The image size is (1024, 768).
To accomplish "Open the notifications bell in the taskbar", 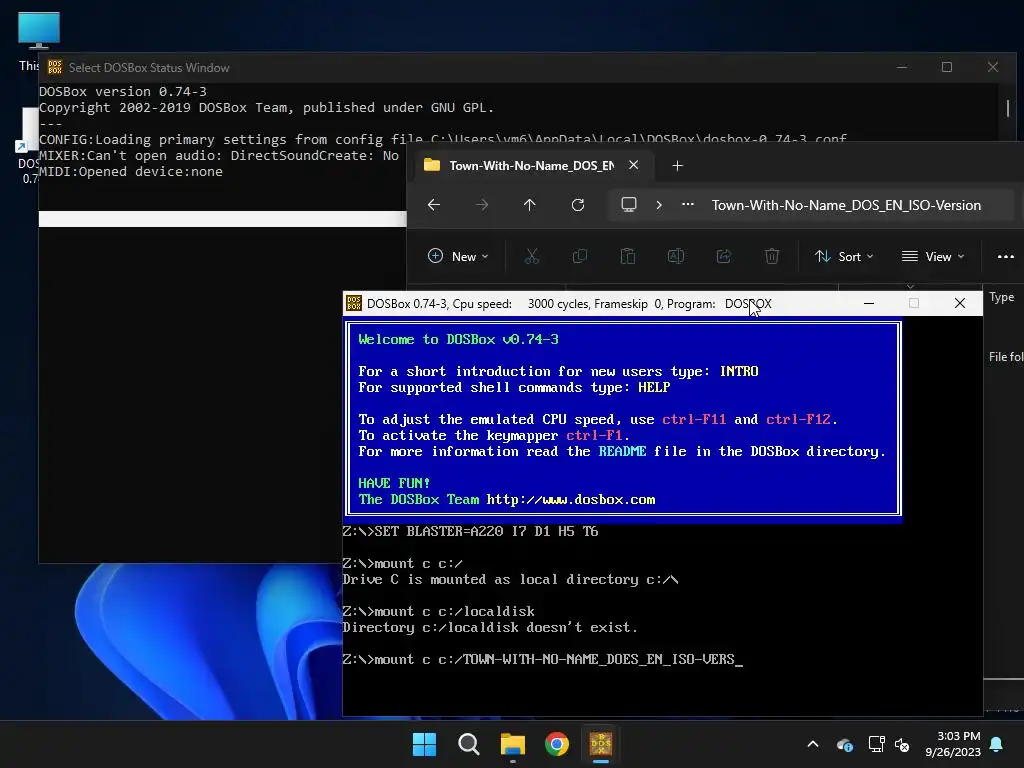I will 997,744.
